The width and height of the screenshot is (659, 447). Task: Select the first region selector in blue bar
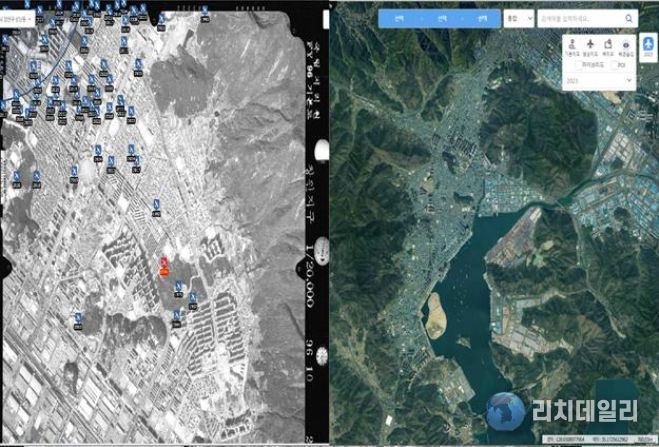click(x=399, y=18)
